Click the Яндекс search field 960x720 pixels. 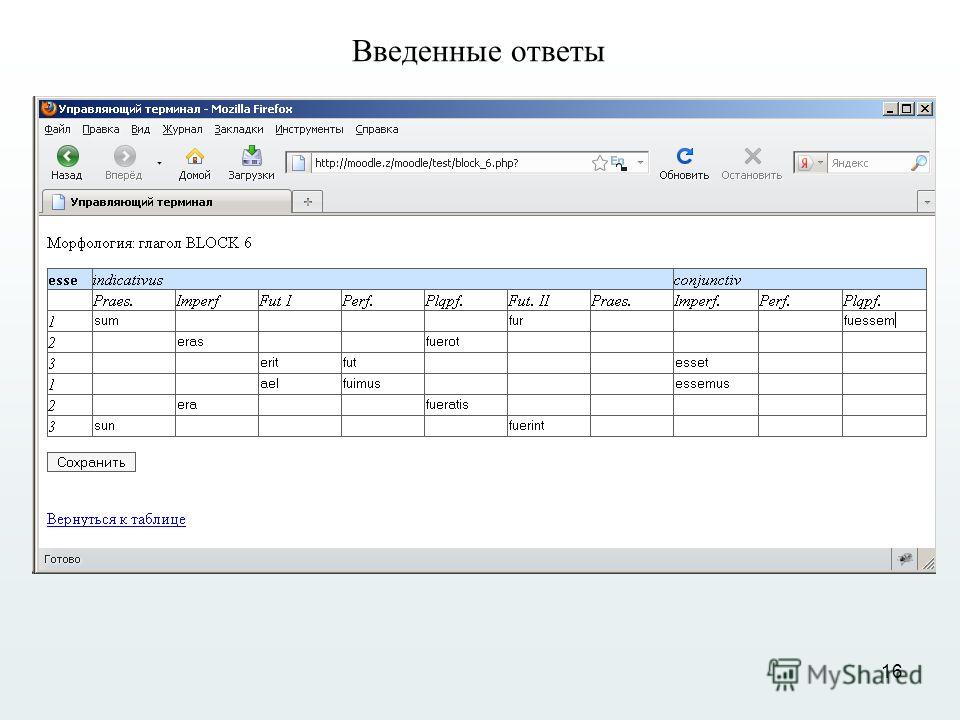coord(868,163)
